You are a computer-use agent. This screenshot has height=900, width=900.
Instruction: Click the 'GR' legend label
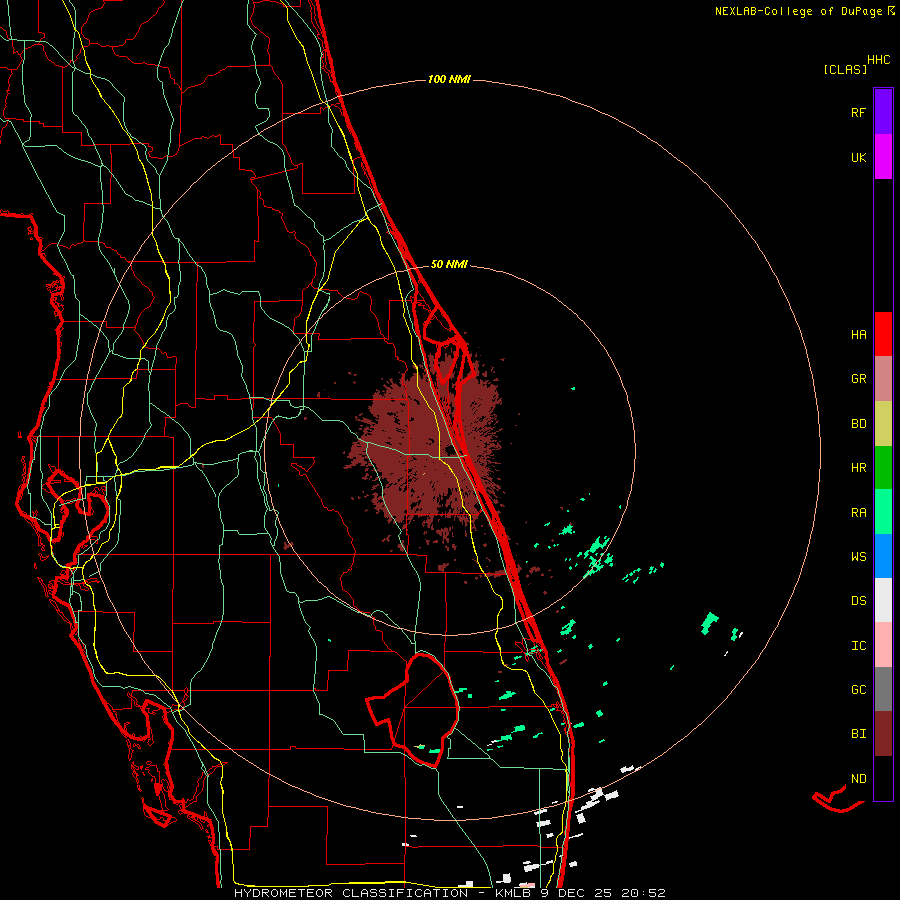point(858,379)
